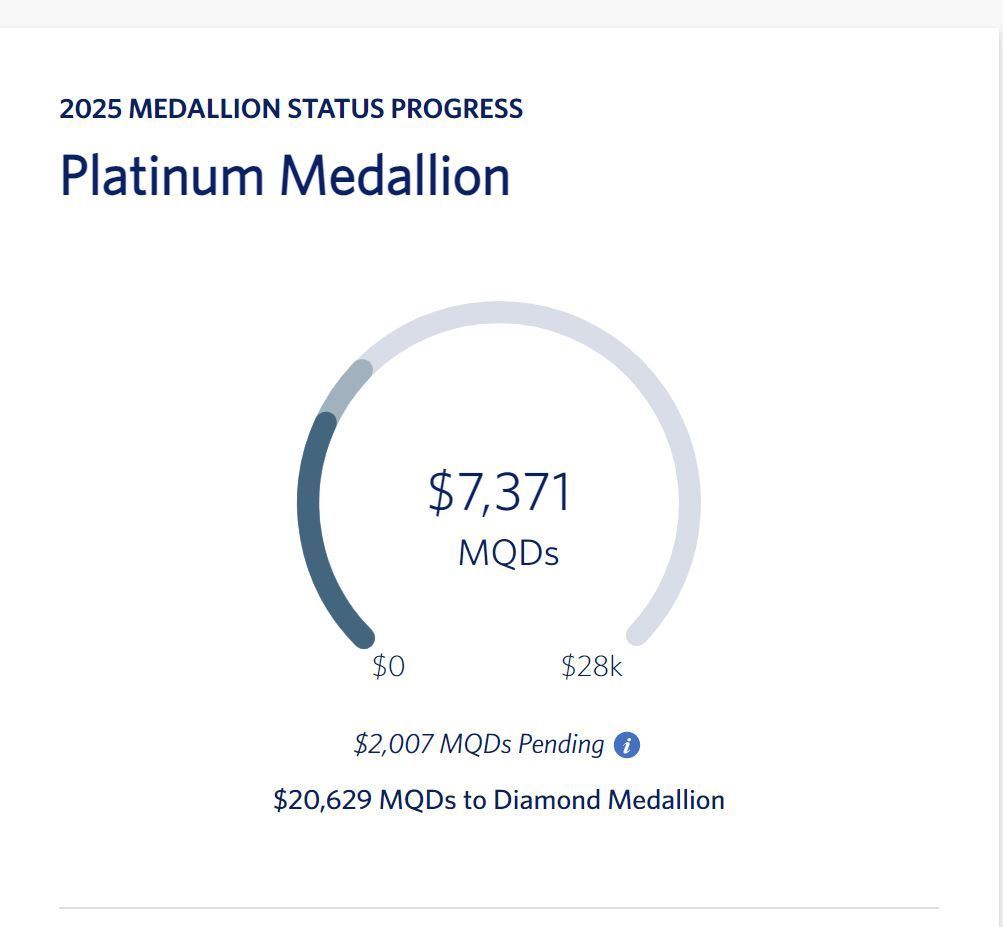Viewport: 1003px width, 927px height.
Task: Select the "$2,007 MQDs Pending" text
Action: 479,744
